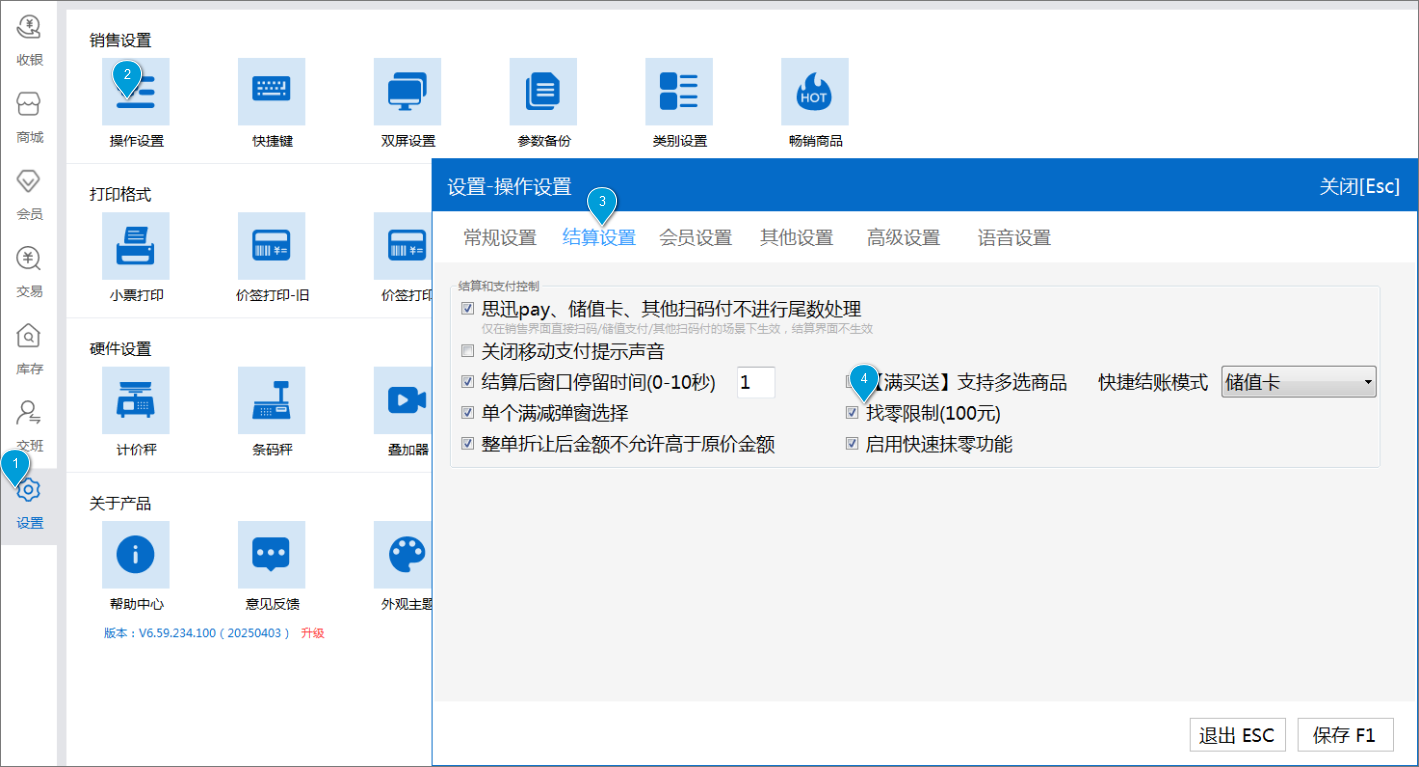This screenshot has width=1419, height=767.
Task: Enable 关闭移动支付提示声音 checkbox
Action: point(468,352)
